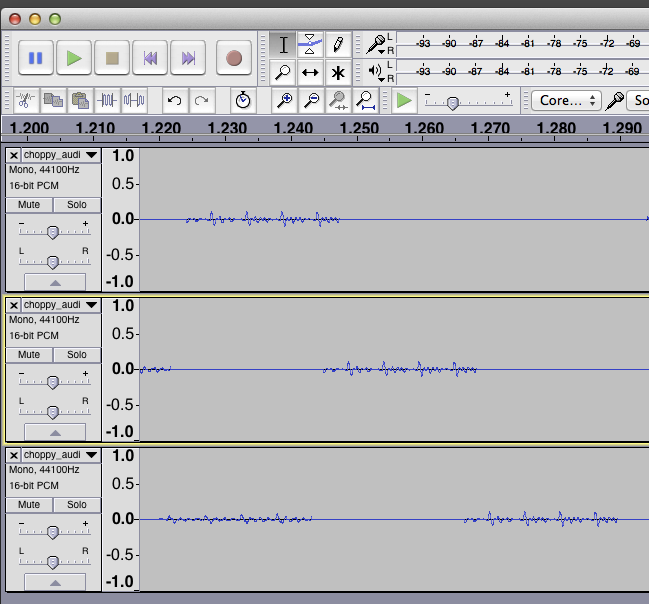649x604 pixels.
Task: Solo the third track
Action: pos(77,505)
